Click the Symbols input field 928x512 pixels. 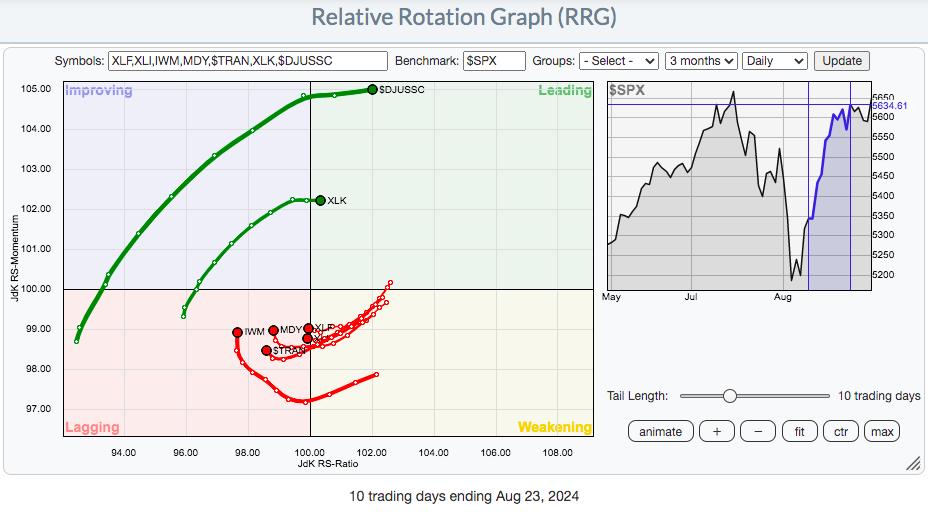(248, 61)
